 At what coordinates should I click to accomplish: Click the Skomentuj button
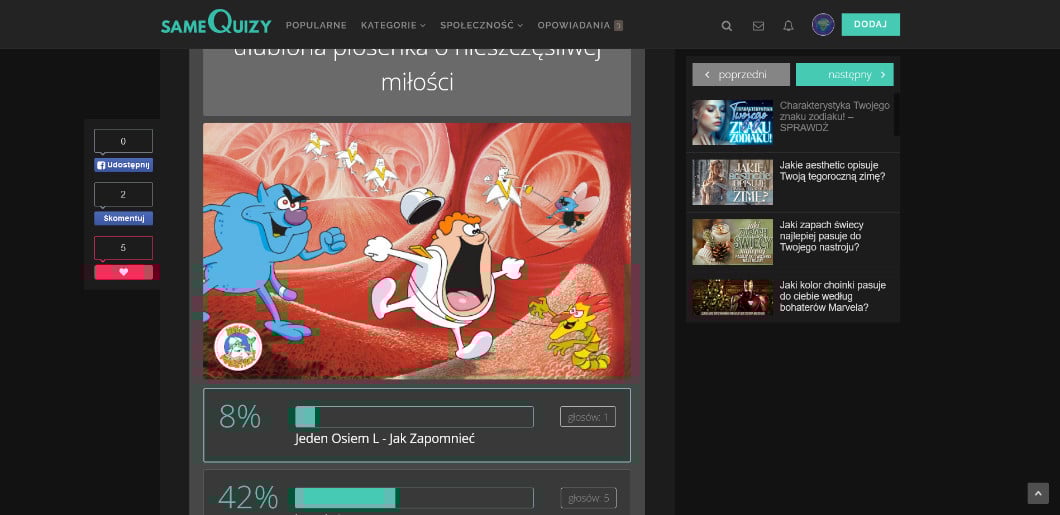pos(123,218)
